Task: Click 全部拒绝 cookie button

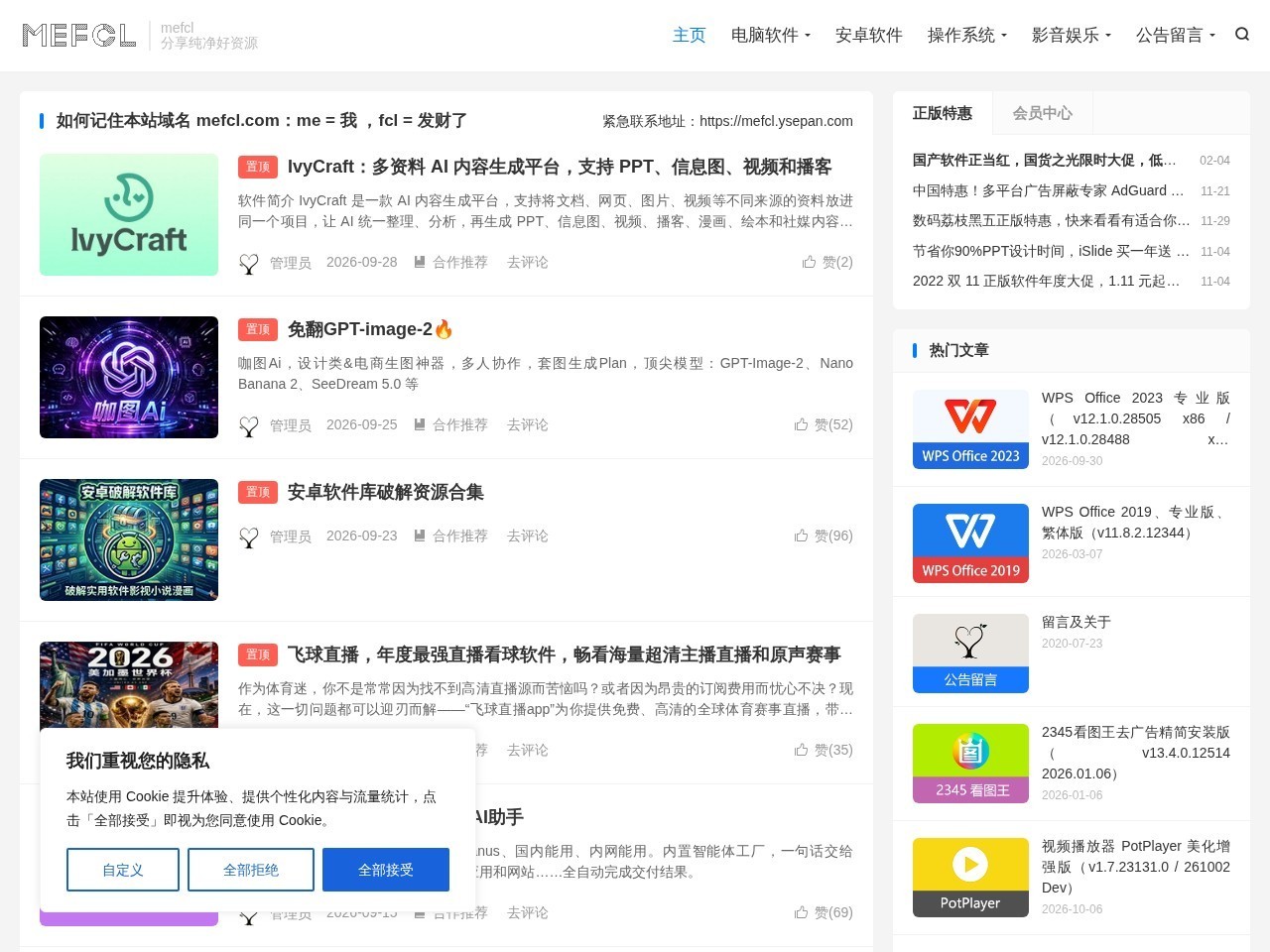Action: tap(251, 870)
